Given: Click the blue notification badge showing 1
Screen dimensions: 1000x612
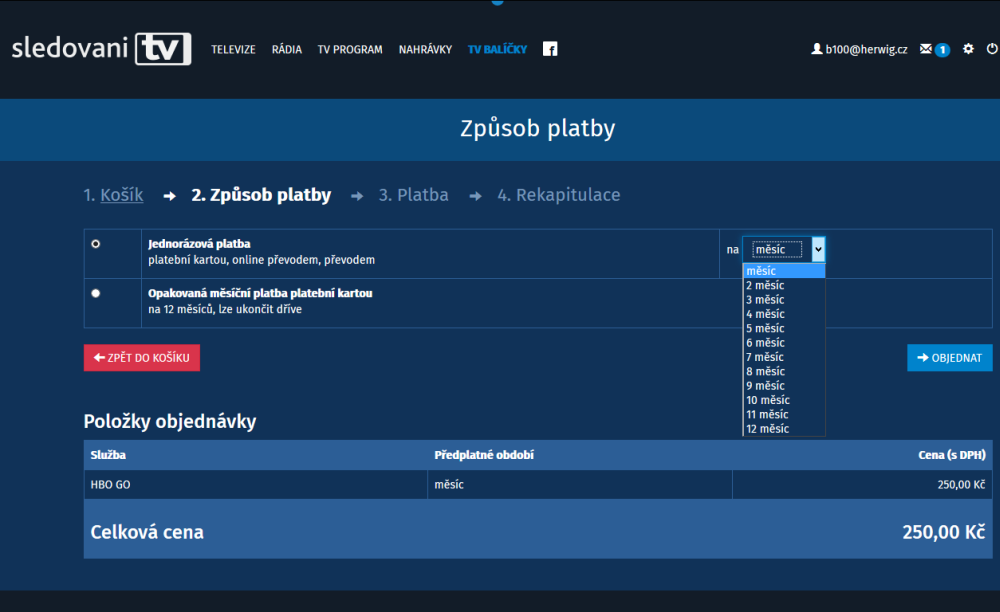Looking at the screenshot, I should tap(942, 49).
